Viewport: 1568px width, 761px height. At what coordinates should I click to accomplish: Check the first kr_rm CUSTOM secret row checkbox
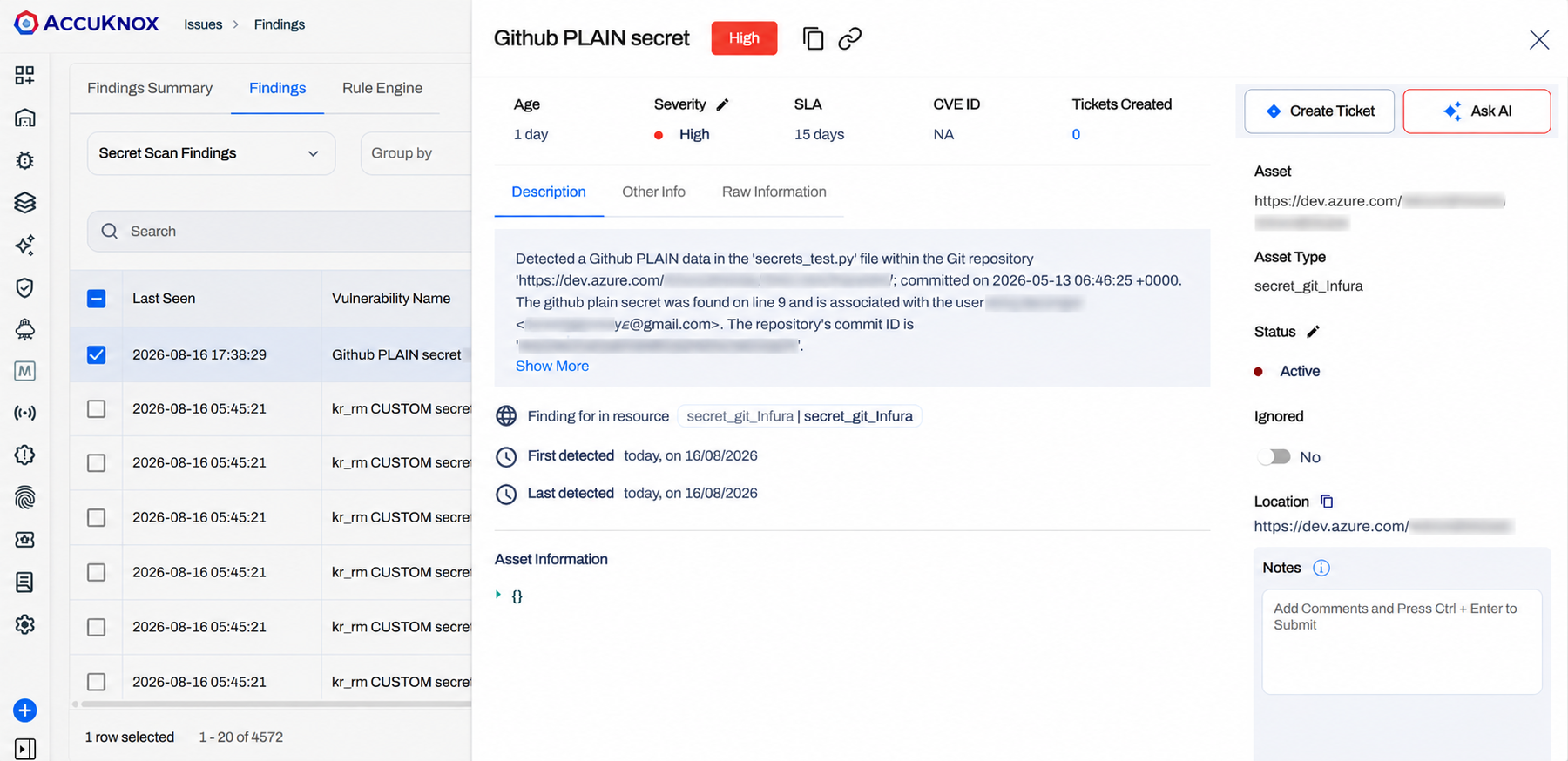click(x=97, y=408)
